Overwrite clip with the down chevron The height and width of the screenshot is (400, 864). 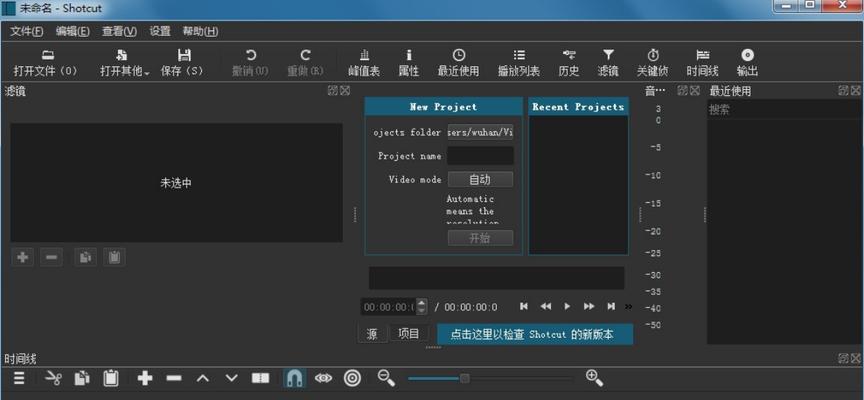[231, 379]
